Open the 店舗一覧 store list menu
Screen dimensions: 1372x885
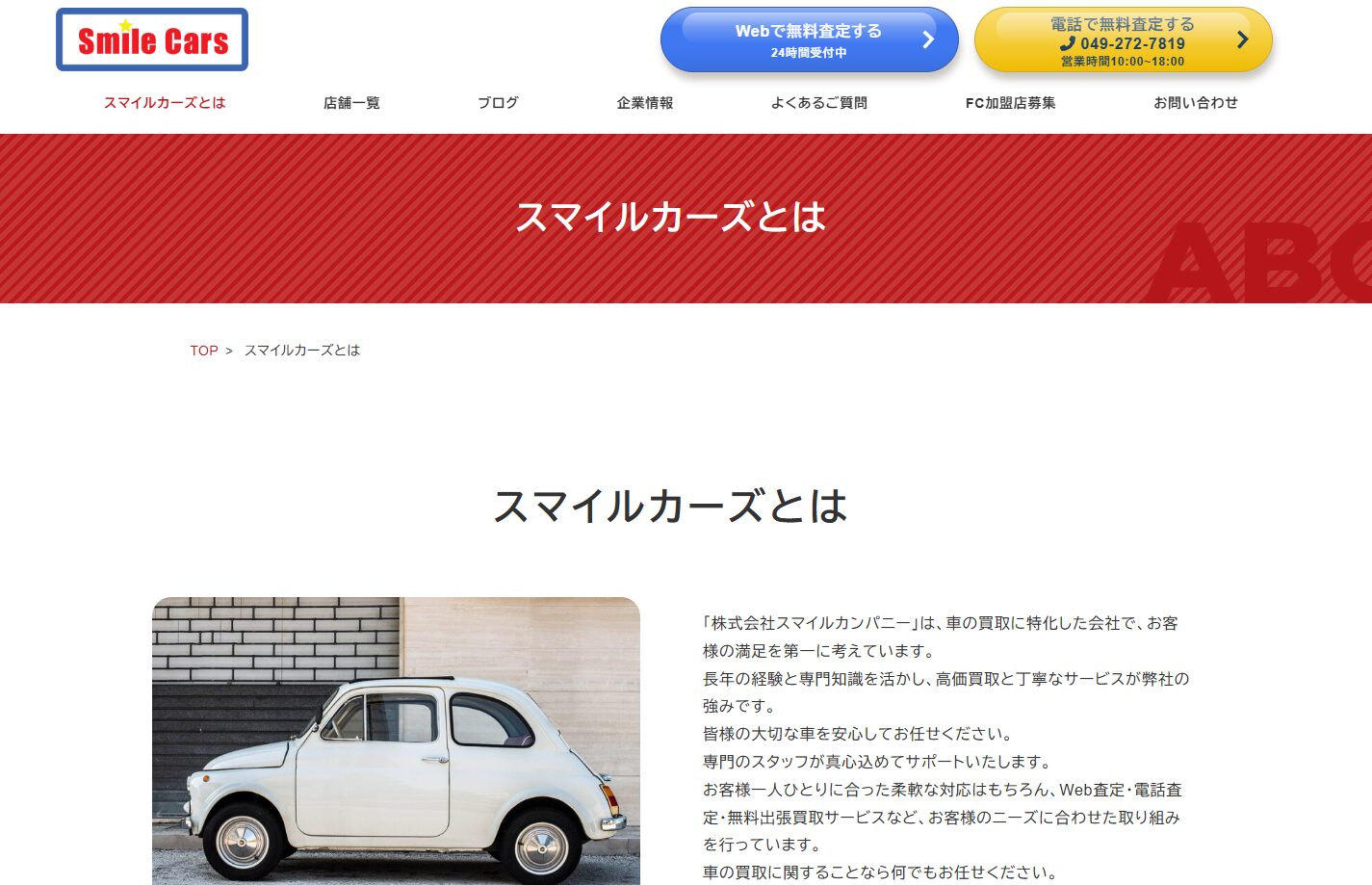tap(350, 102)
